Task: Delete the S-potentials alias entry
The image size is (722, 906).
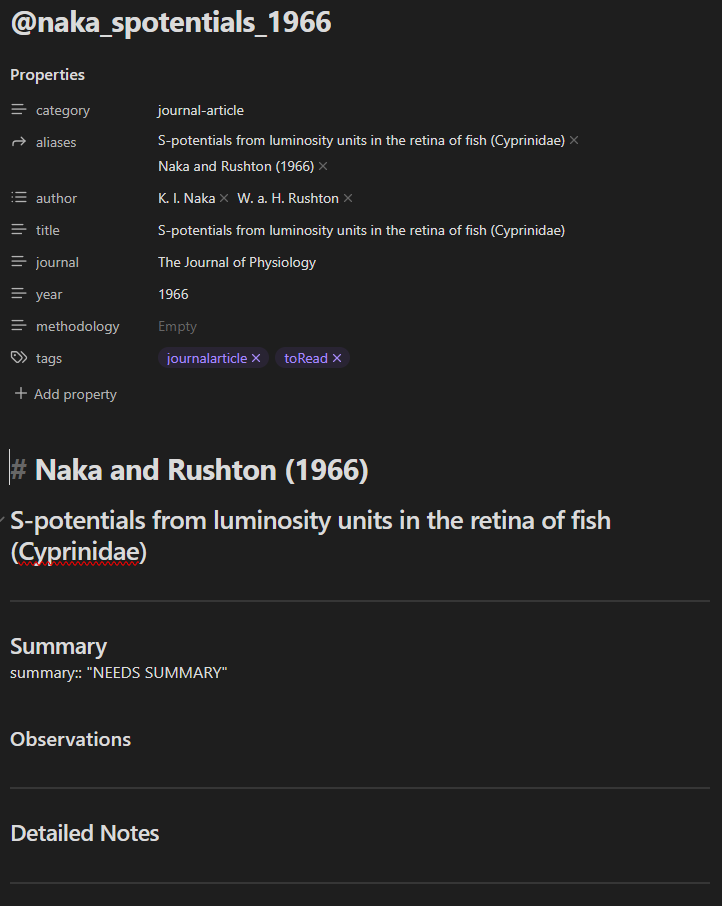Action: [574, 140]
